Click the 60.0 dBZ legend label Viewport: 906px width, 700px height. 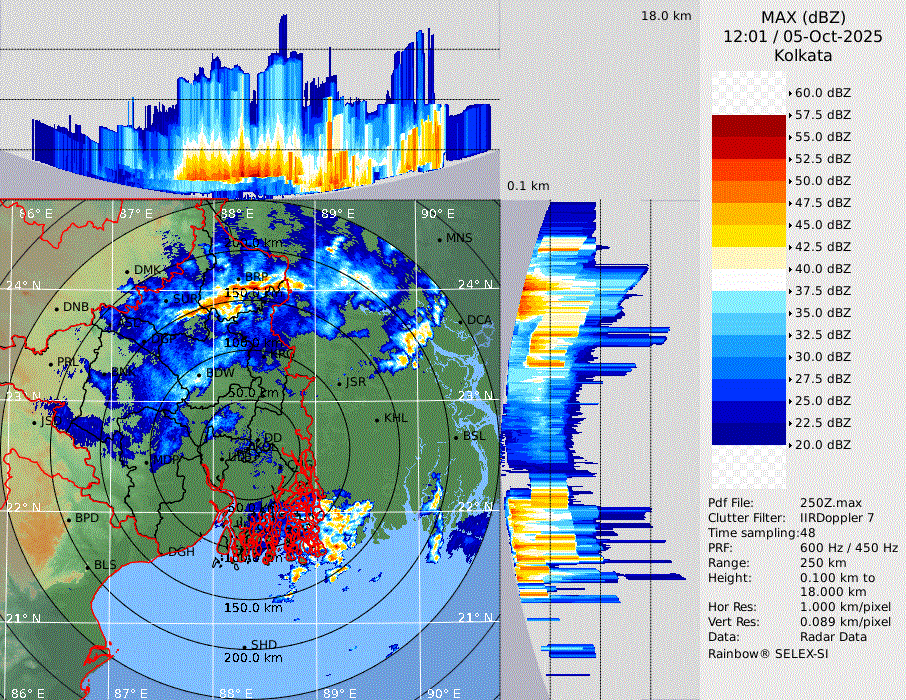click(822, 93)
